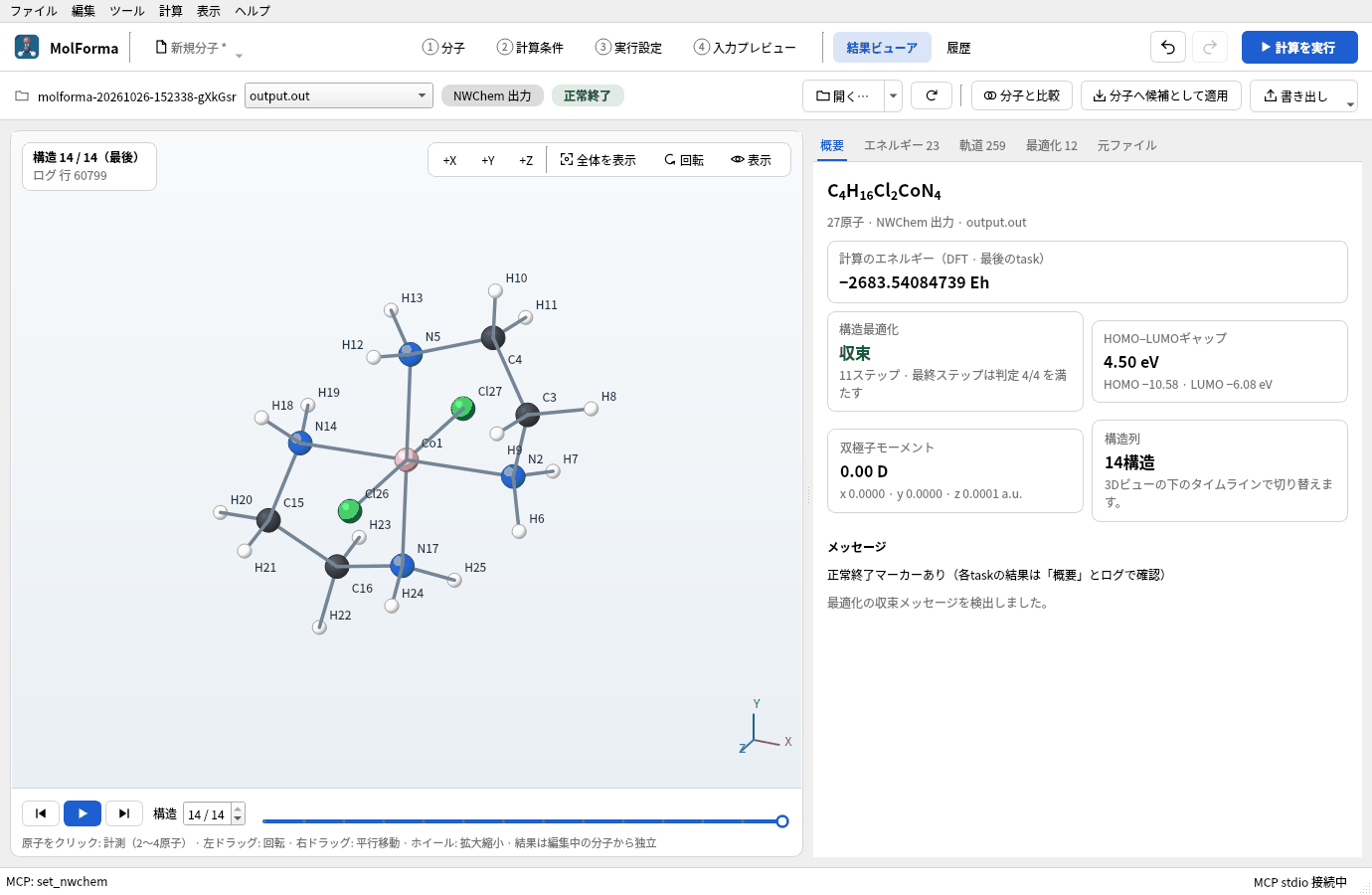Open the 元ファイル tab
This screenshot has width=1372, height=895.
coord(1126,145)
